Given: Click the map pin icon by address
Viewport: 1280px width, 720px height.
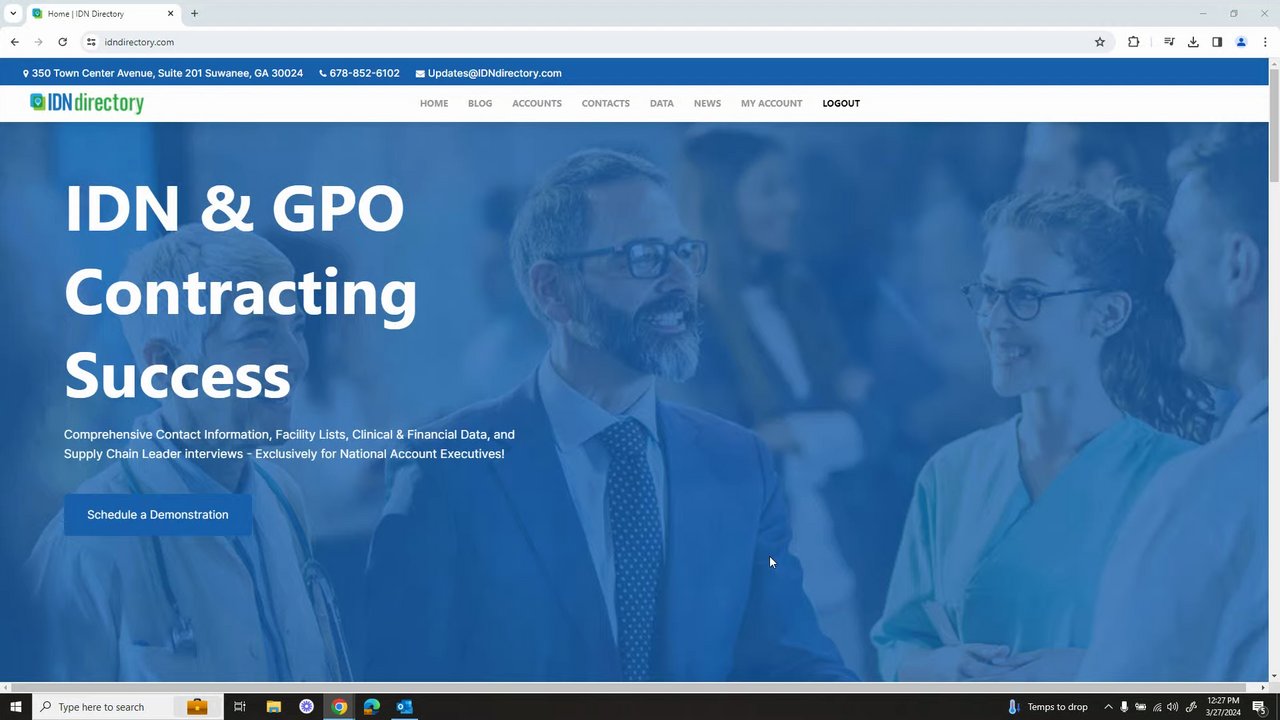Looking at the screenshot, I should (26, 73).
